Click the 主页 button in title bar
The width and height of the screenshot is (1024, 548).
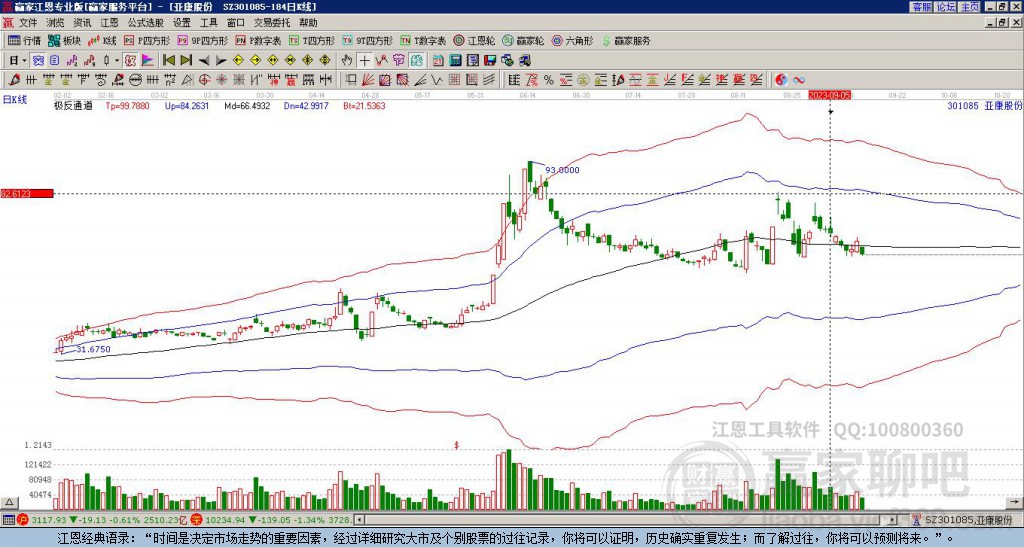969,7
